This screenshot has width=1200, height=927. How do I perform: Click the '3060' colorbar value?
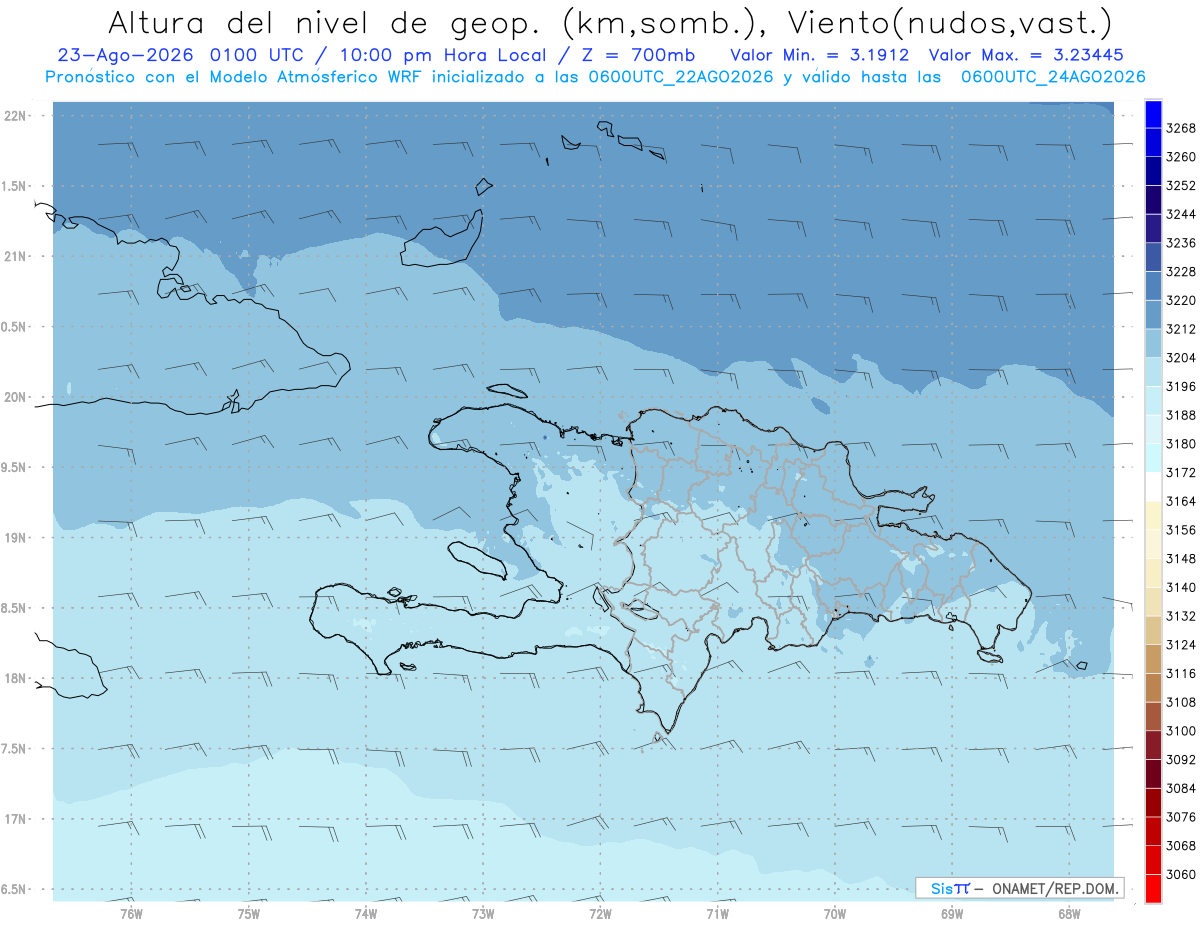[x=1181, y=874]
